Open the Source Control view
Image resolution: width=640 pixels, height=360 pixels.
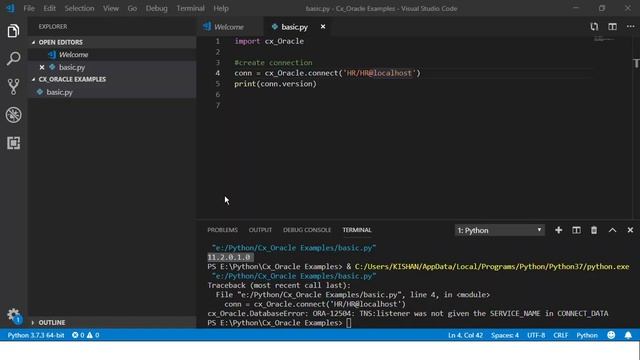(x=13, y=87)
